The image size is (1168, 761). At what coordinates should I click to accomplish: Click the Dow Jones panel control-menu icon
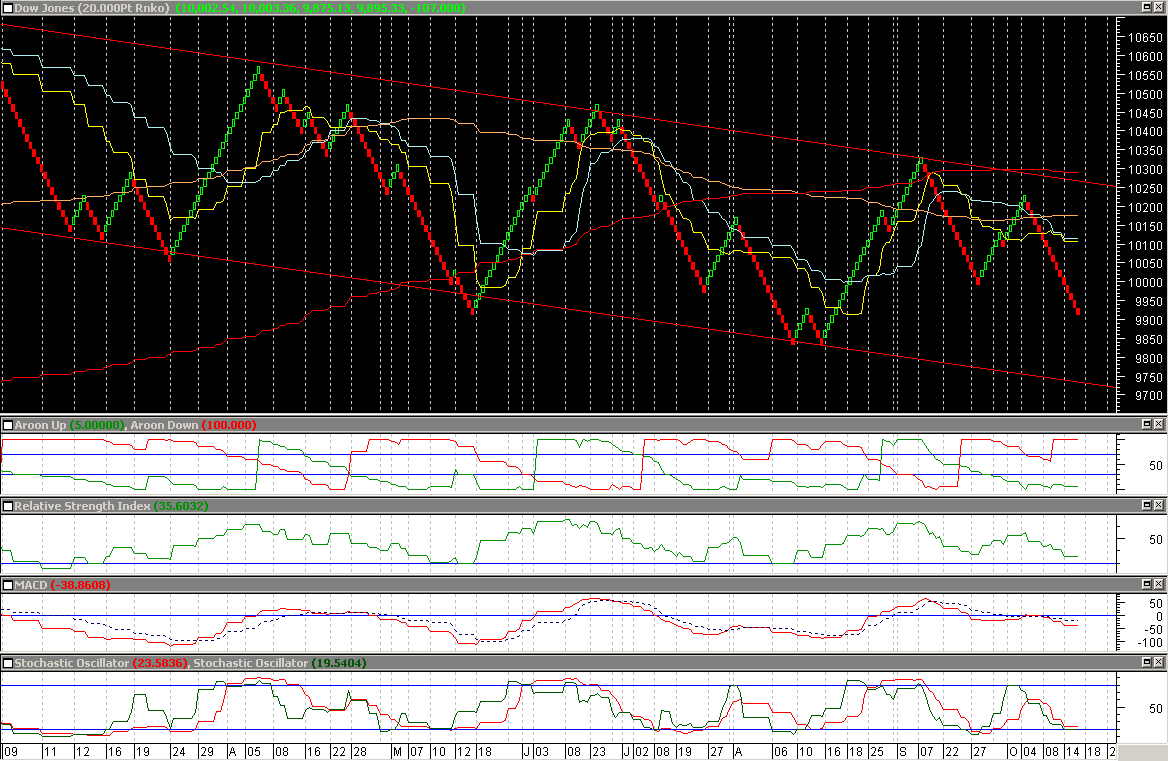(8, 8)
